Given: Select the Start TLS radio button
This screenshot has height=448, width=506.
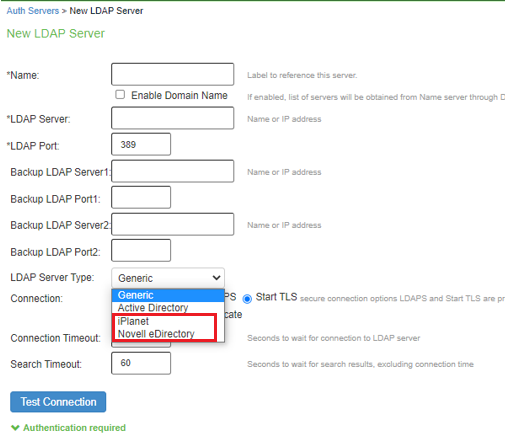Looking at the screenshot, I should (x=247, y=299).
